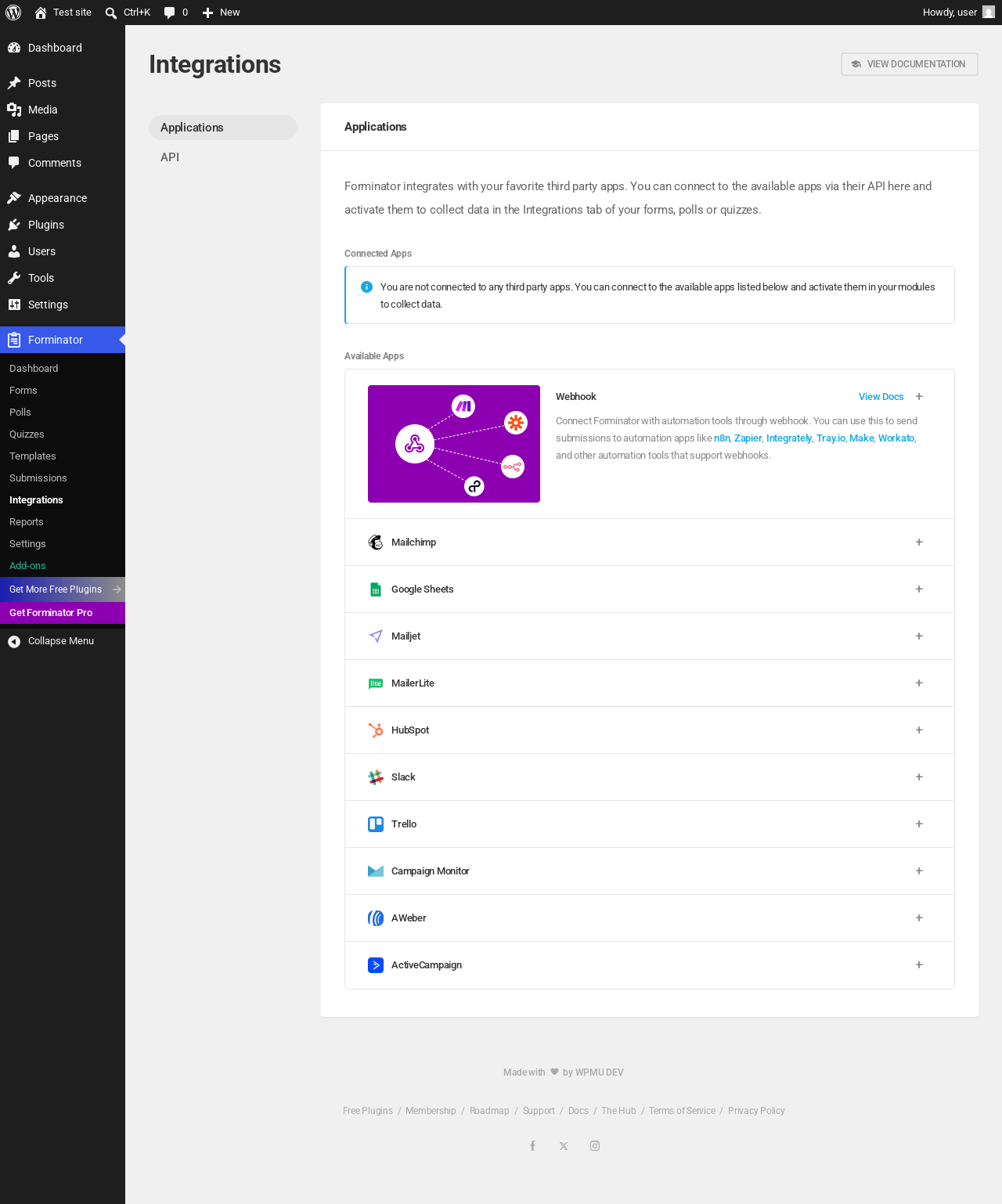The width and height of the screenshot is (1002, 1204).
Task: Open the Instagram footer icon
Action: click(x=595, y=1146)
